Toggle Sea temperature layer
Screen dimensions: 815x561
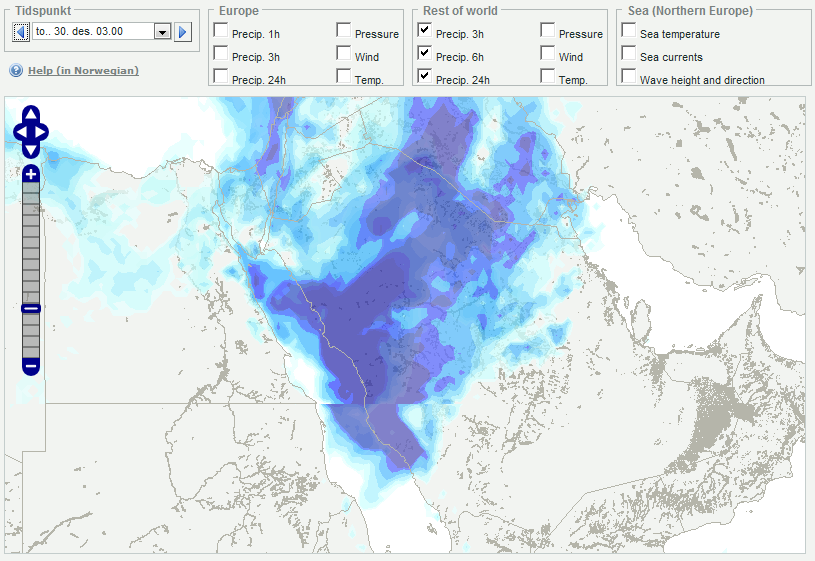629,30
